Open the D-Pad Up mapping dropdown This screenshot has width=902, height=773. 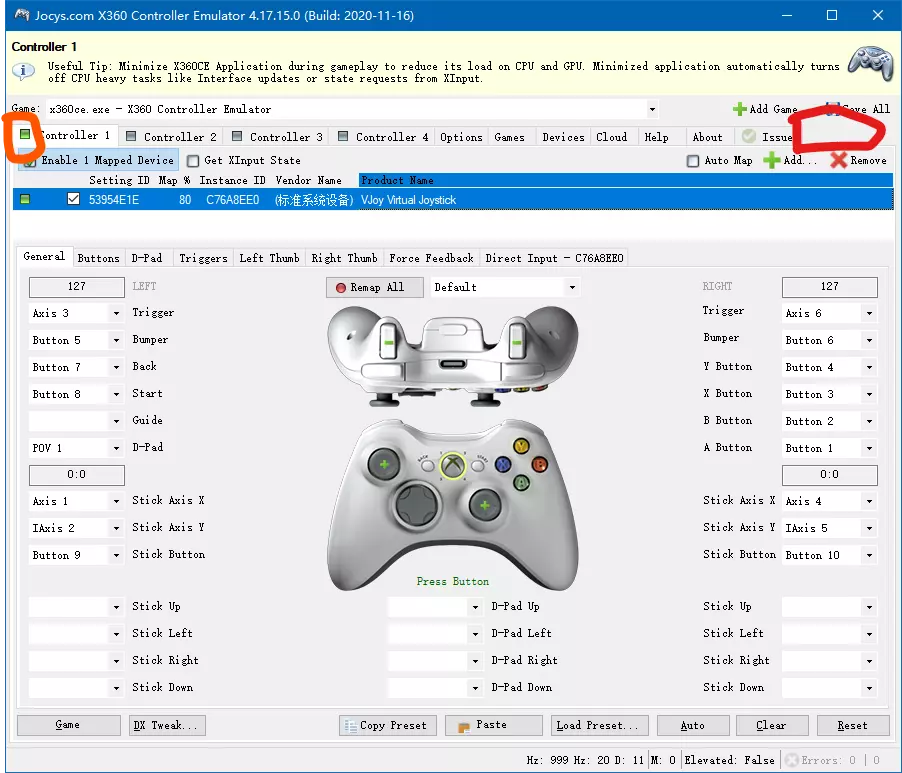475,607
